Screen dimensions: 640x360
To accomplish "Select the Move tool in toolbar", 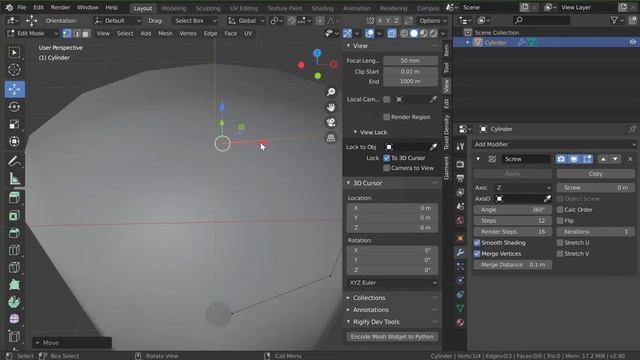I will [x=14, y=89].
